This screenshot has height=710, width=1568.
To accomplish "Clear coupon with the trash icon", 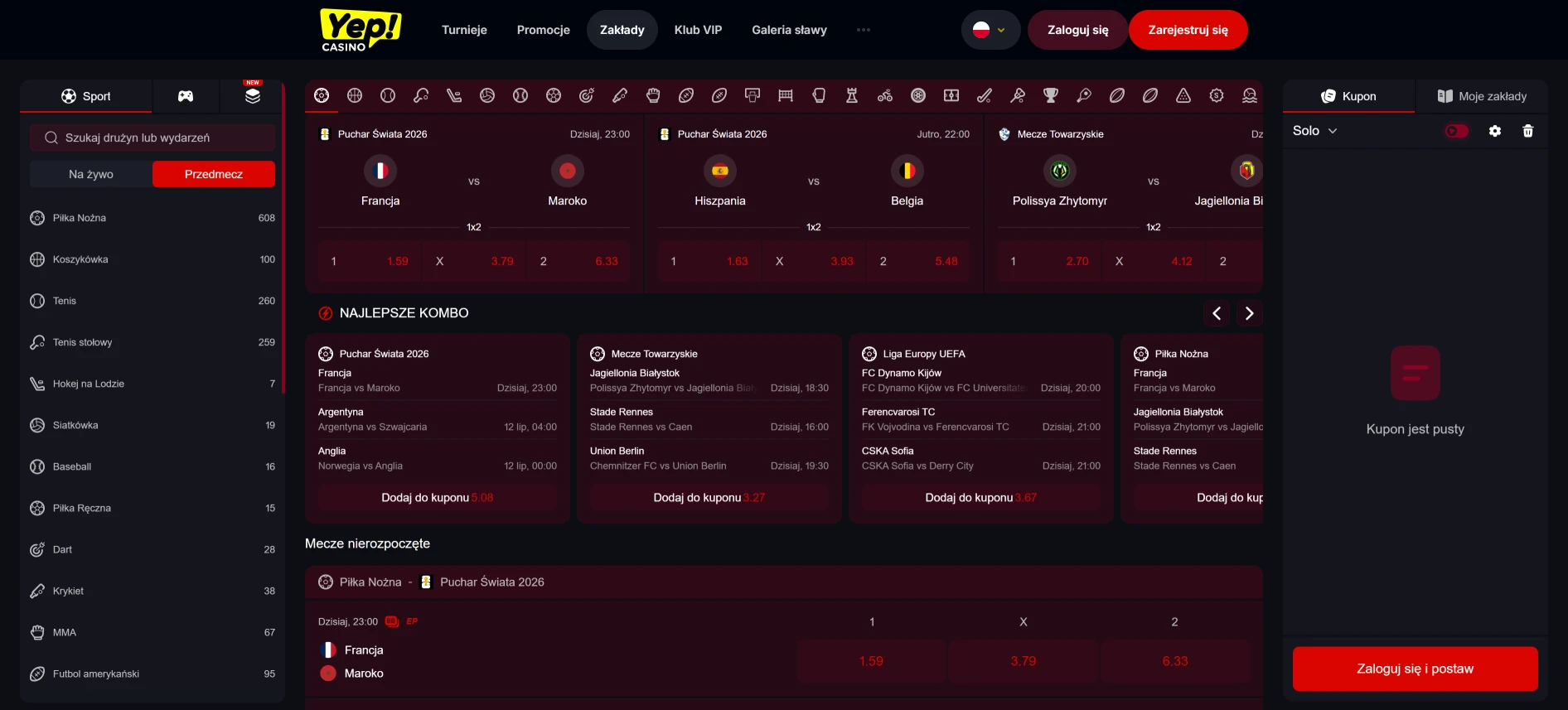I will tap(1528, 131).
